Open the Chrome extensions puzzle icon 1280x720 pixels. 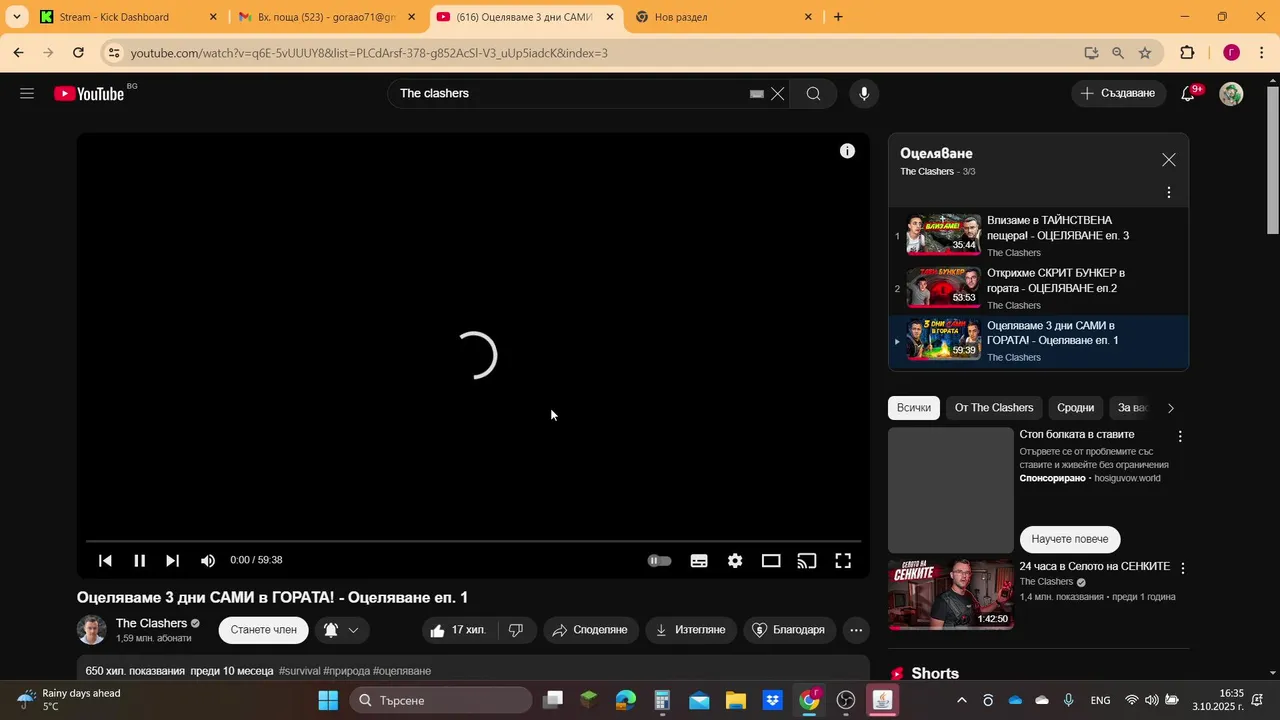coord(1187,53)
